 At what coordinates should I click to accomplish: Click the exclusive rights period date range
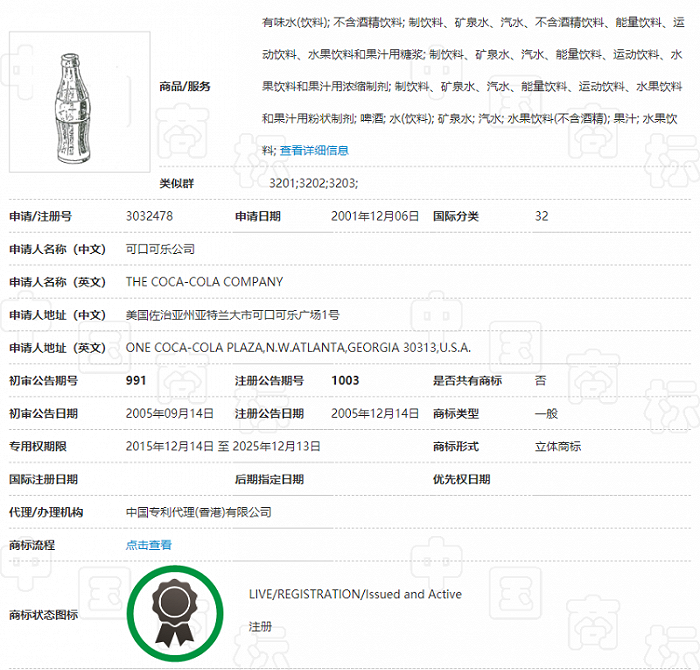[x=223, y=447]
